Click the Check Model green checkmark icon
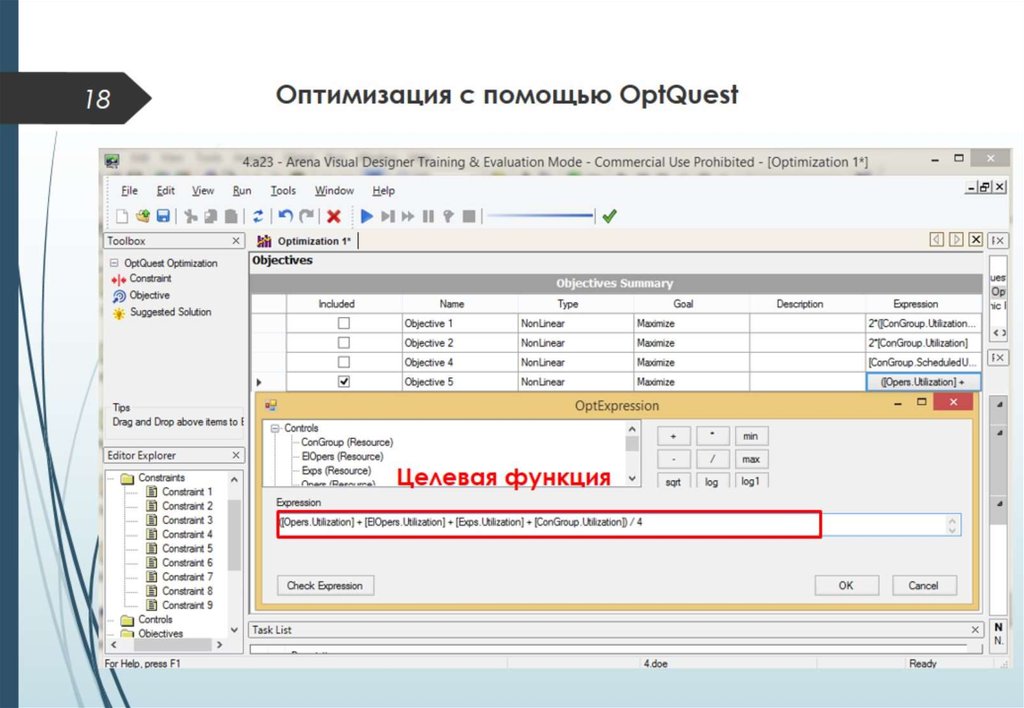 pyautogui.click(x=610, y=215)
